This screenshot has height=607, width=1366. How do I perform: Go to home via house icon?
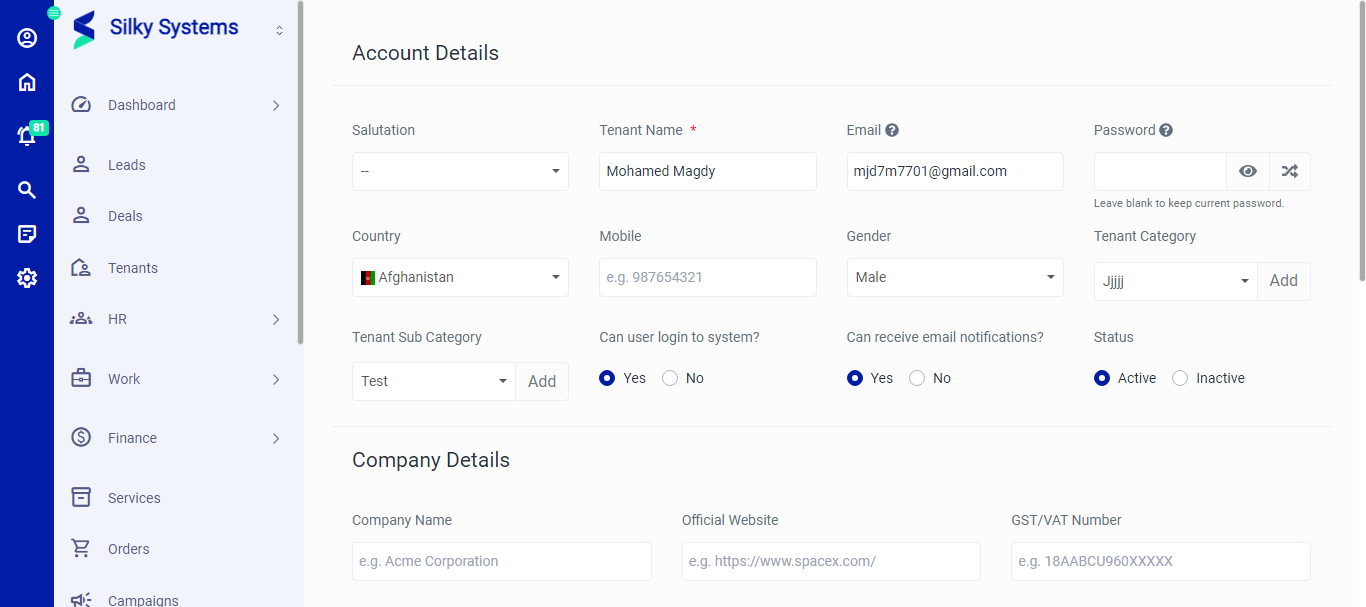pyautogui.click(x=27, y=82)
